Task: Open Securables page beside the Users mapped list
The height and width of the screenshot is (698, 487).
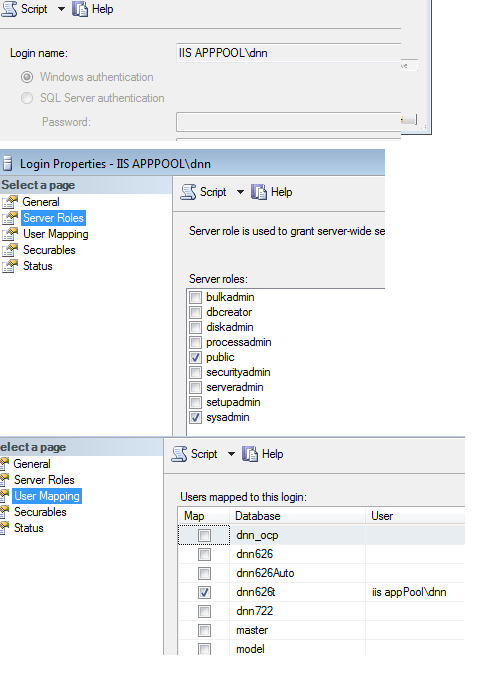Action: click(40, 512)
